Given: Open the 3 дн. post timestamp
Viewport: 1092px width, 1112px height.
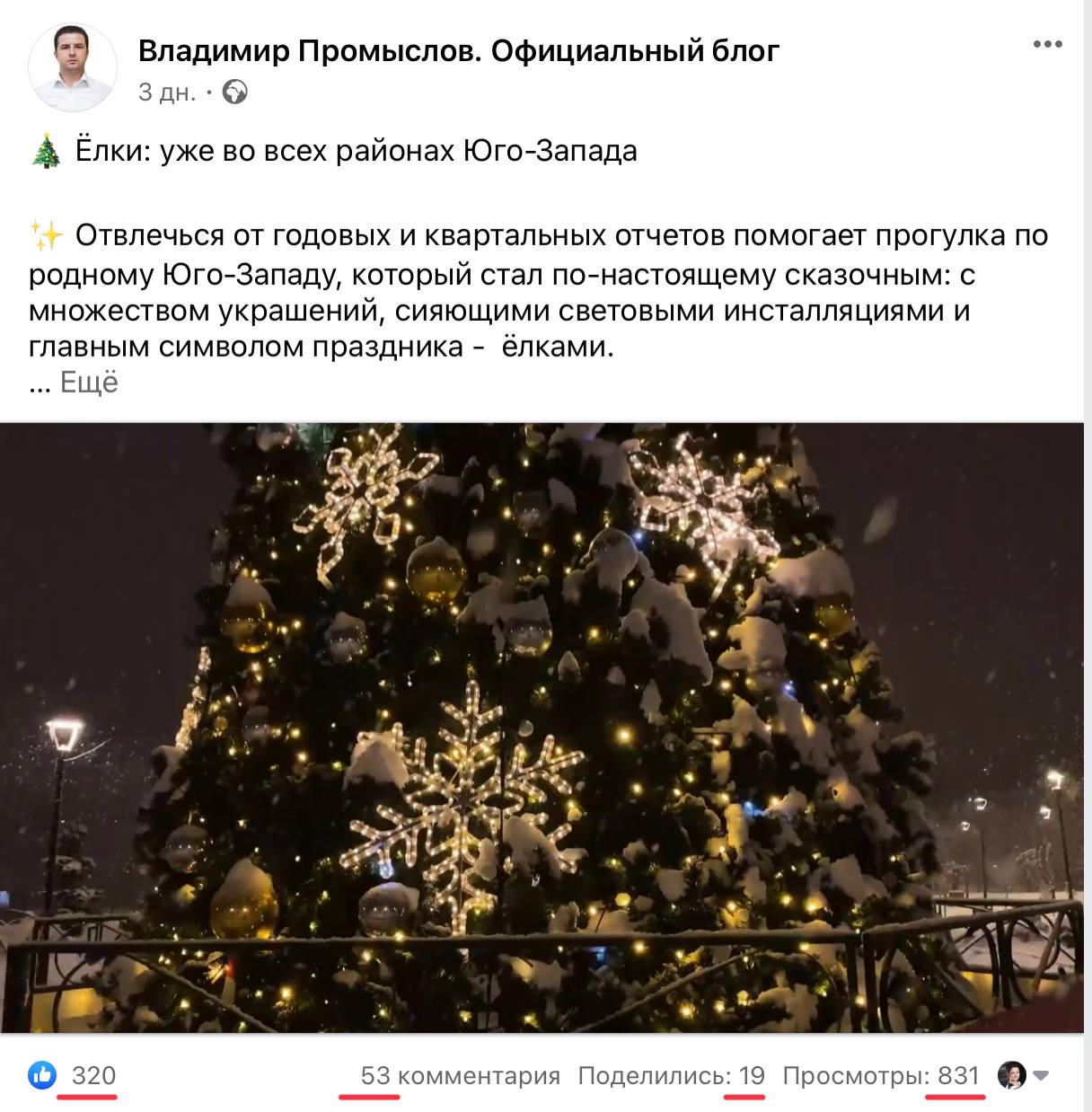Looking at the screenshot, I should pyautogui.click(x=167, y=93).
